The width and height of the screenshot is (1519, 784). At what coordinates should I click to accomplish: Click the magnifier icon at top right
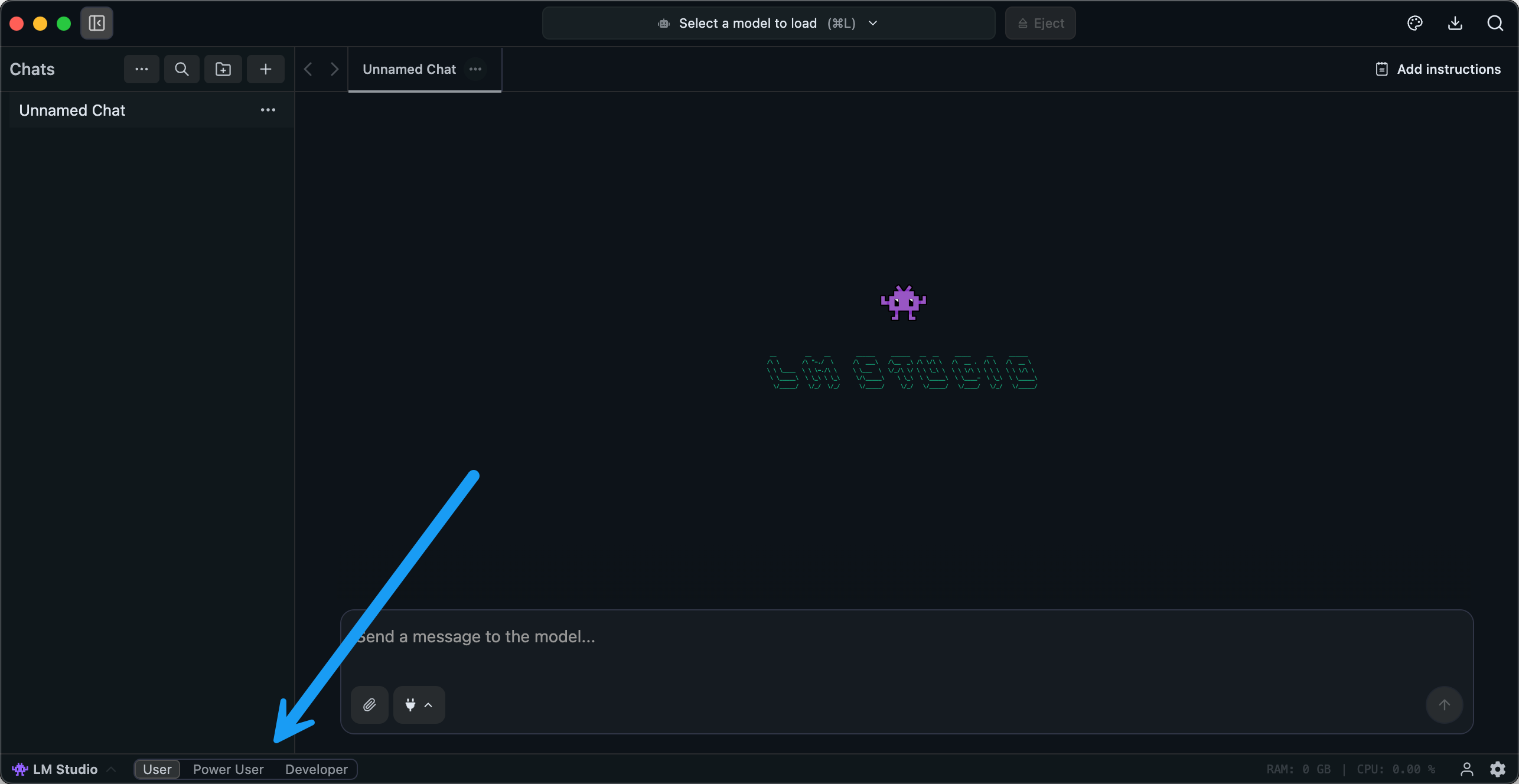(1495, 23)
